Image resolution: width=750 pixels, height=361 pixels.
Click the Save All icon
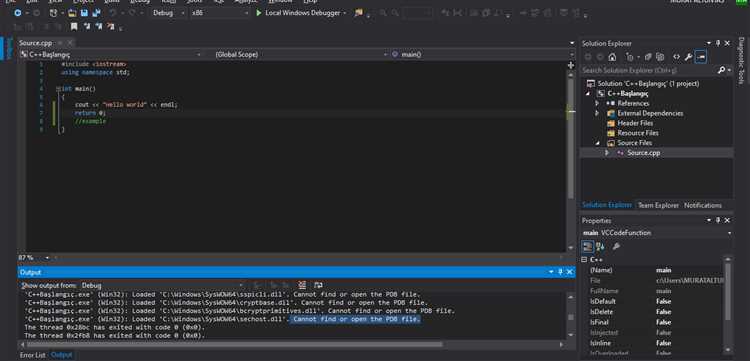pyautogui.click(x=97, y=13)
